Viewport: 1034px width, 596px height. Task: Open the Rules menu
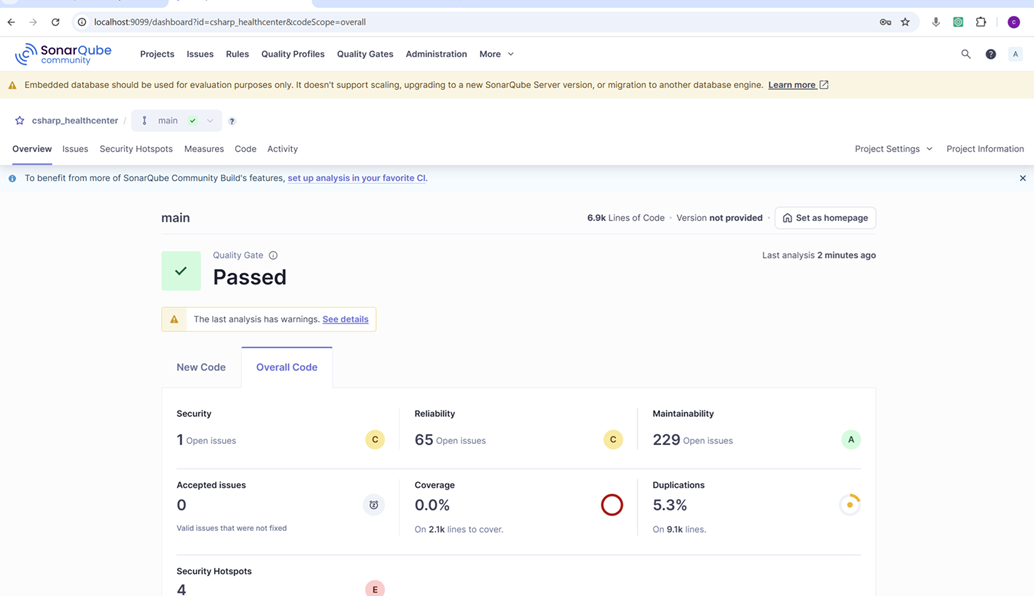click(x=237, y=54)
